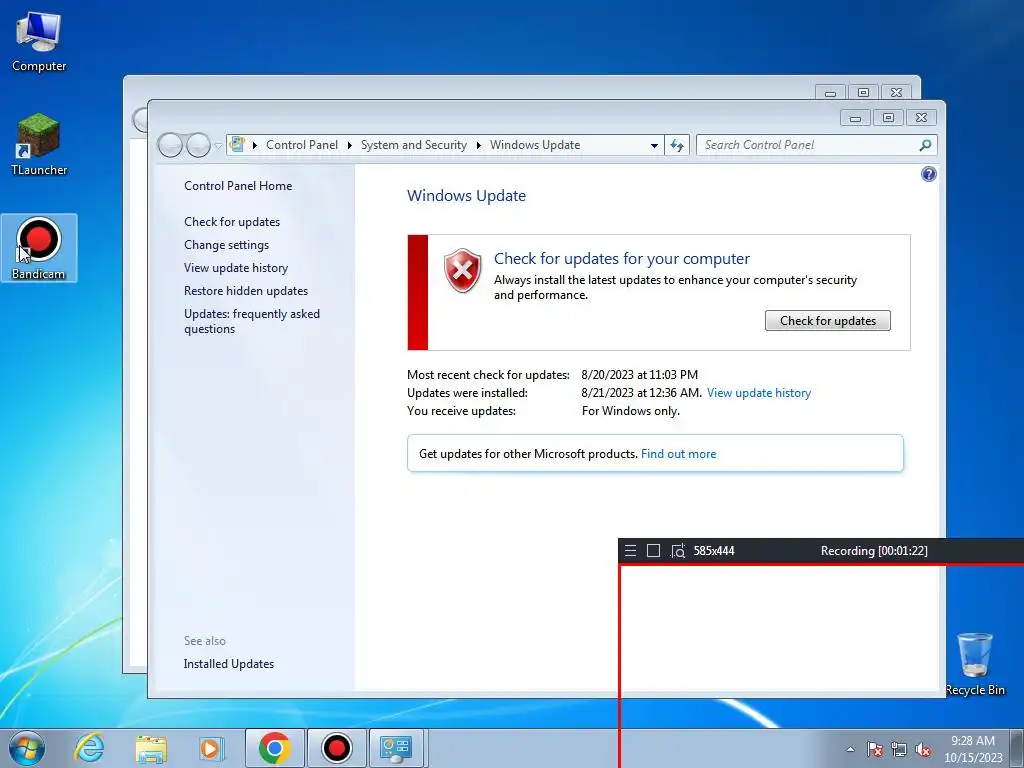Click the address bar Control Panel icon
Image resolution: width=1024 pixels, height=768 pixels.
coord(238,144)
